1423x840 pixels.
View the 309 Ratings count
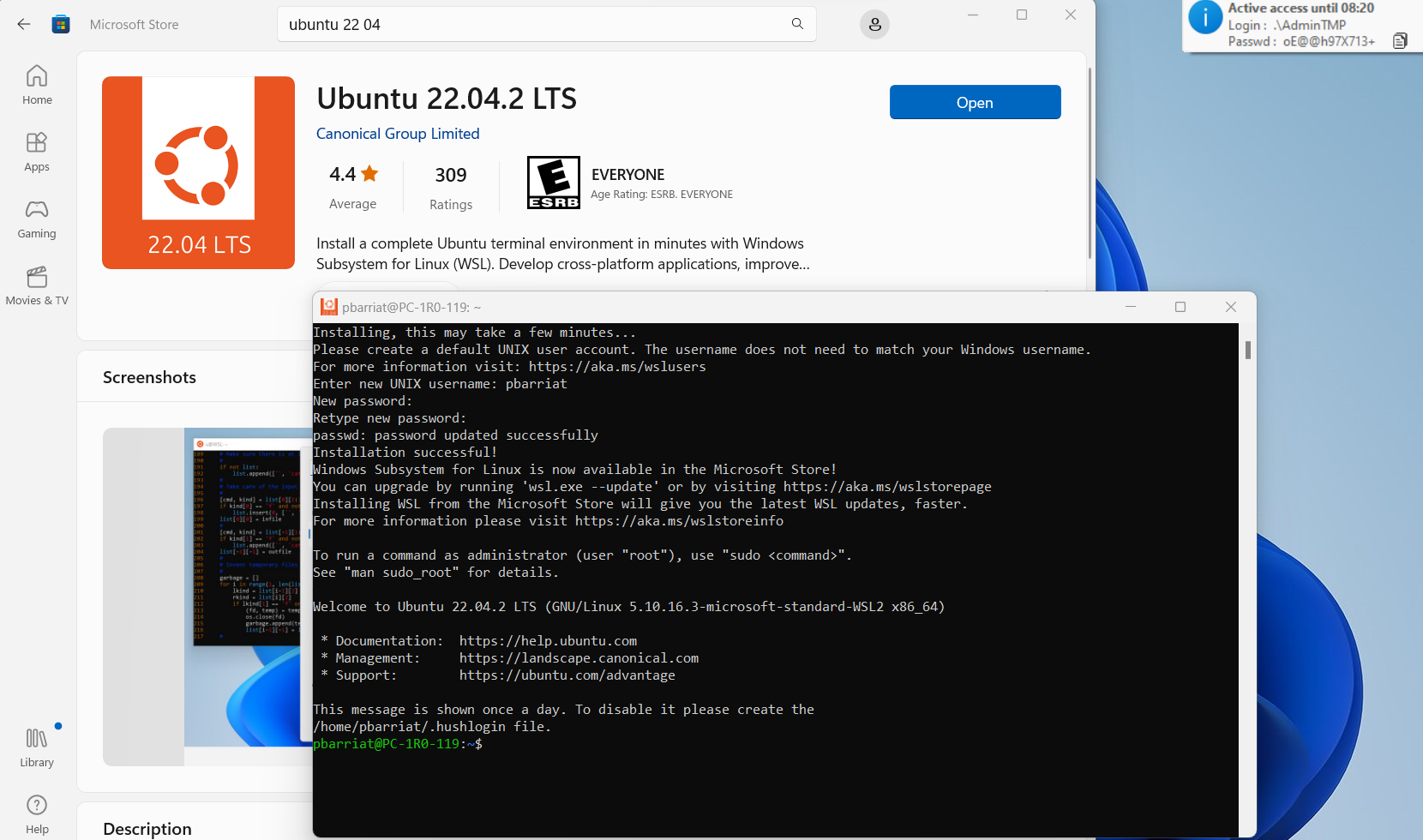click(x=451, y=187)
